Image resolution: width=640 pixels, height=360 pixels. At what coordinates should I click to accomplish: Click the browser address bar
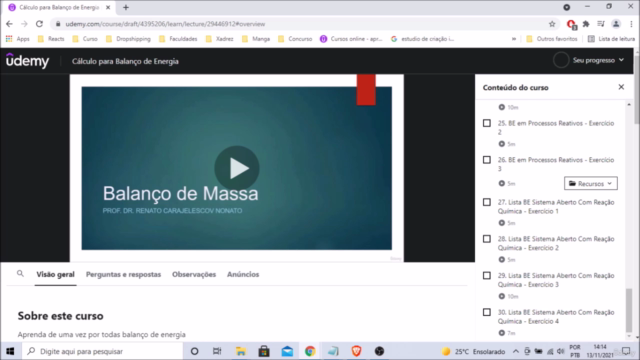pyautogui.click(x=302, y=24)
